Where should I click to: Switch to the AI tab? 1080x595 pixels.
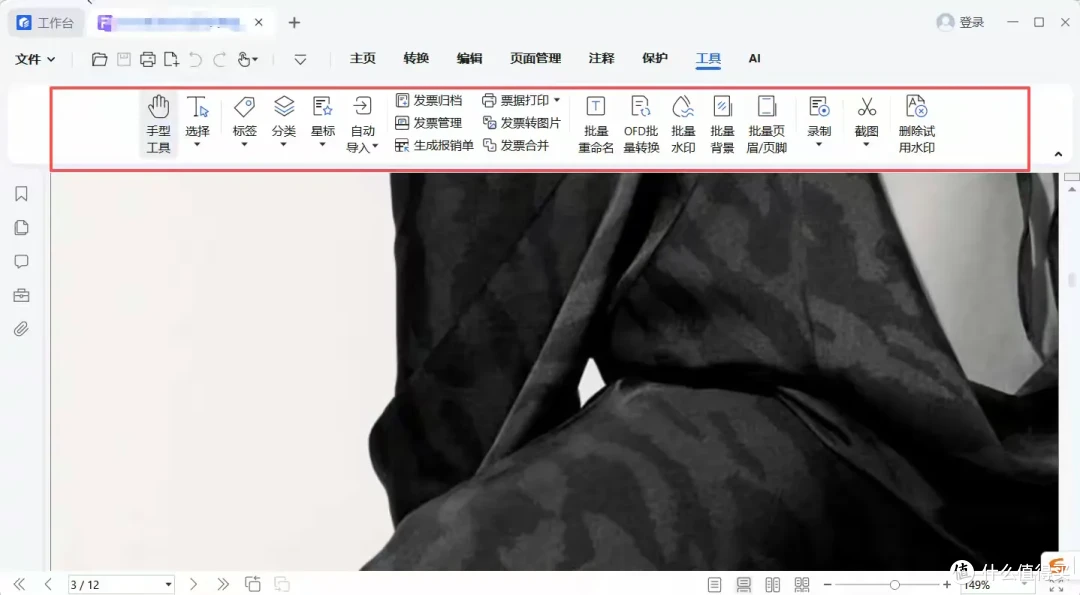[x=754, y=59]
